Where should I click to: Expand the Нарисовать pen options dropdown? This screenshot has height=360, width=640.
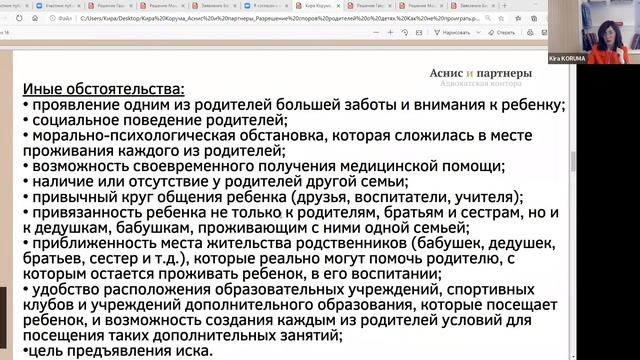478,32
